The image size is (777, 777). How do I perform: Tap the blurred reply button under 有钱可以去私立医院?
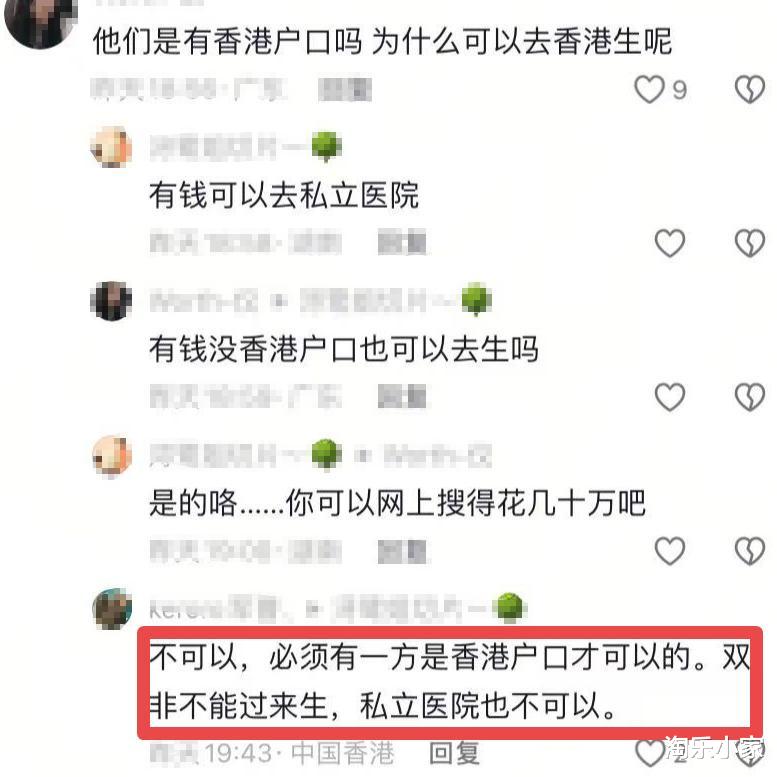tap(402, 242)
